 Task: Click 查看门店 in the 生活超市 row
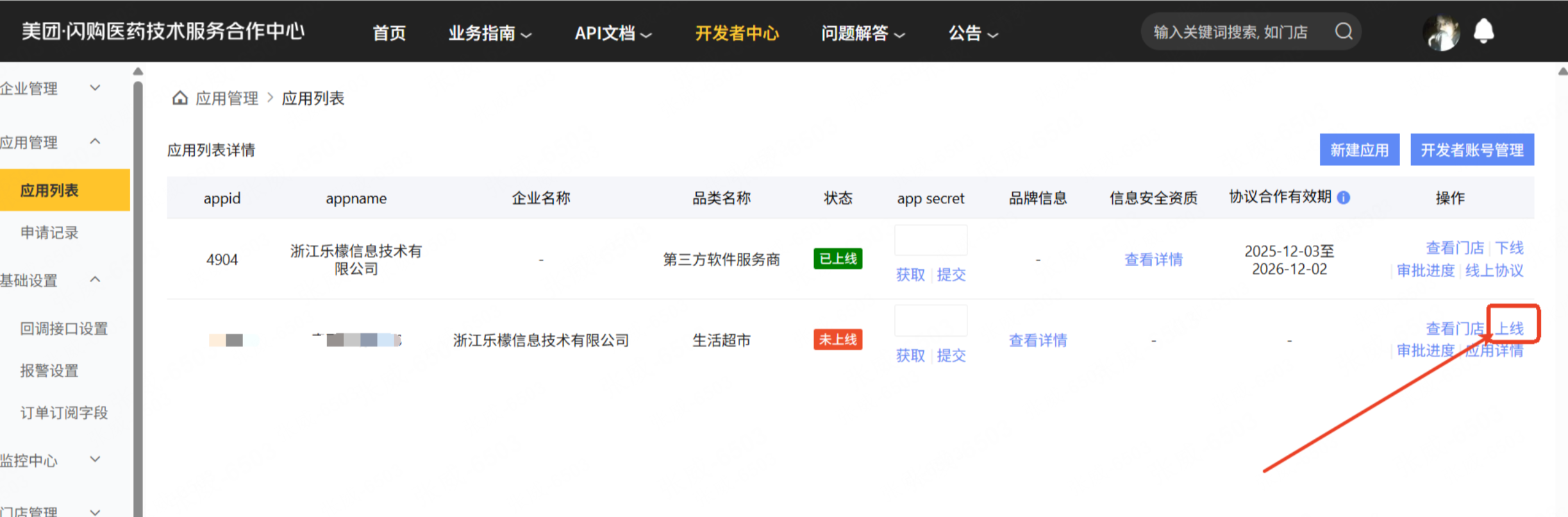click(x=1455, y=328)
